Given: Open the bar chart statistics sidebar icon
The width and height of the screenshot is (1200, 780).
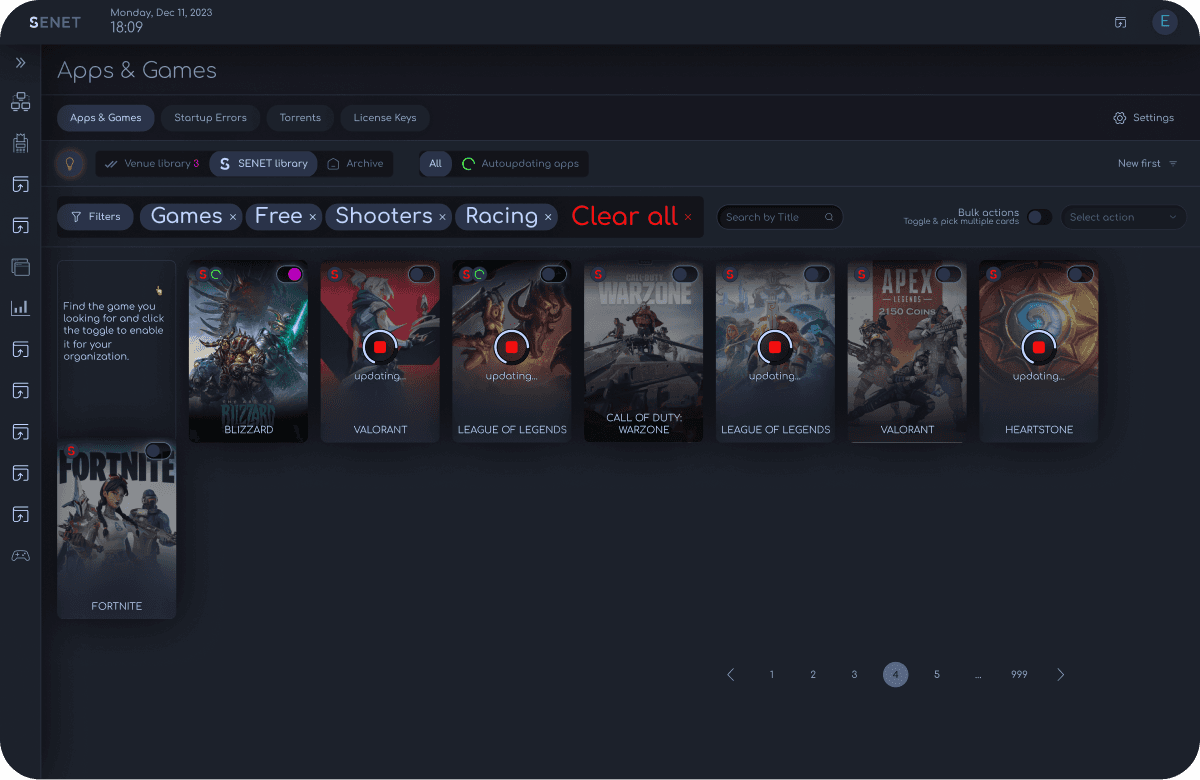Looking at the screenshot, I should click(x=20, y=308).
